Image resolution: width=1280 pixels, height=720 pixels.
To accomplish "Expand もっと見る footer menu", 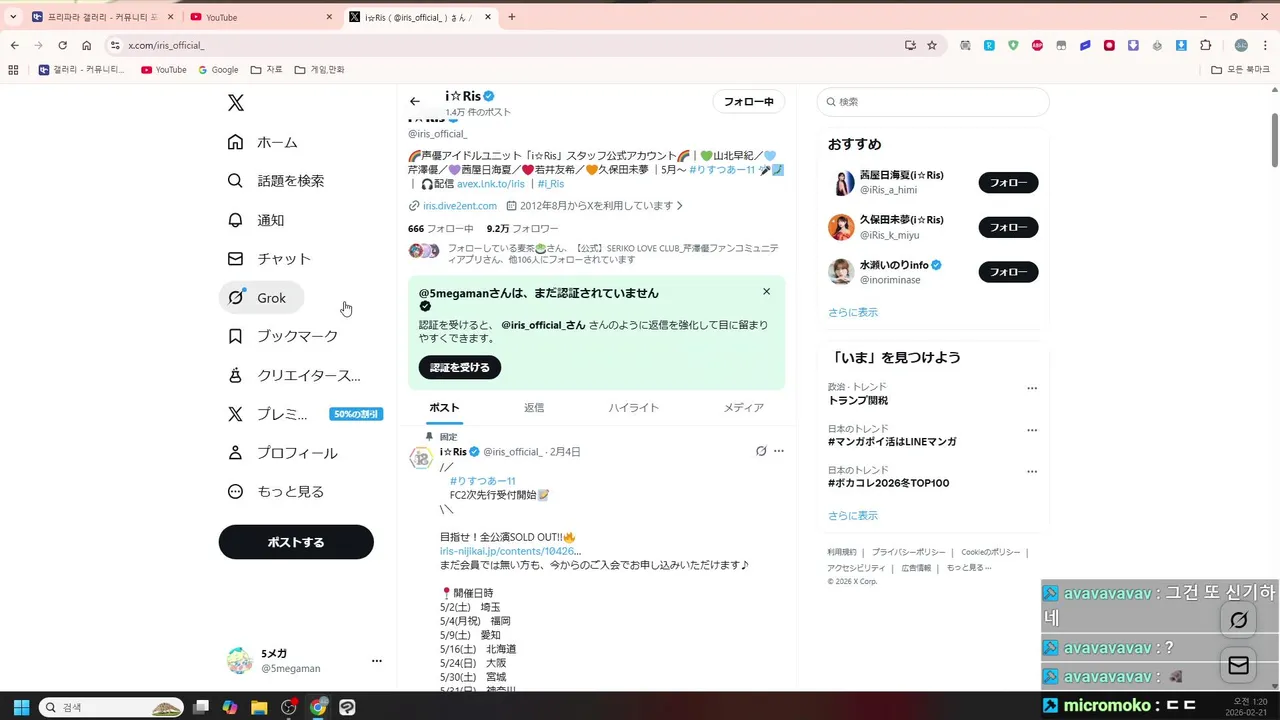I will [x=969, y=568].
